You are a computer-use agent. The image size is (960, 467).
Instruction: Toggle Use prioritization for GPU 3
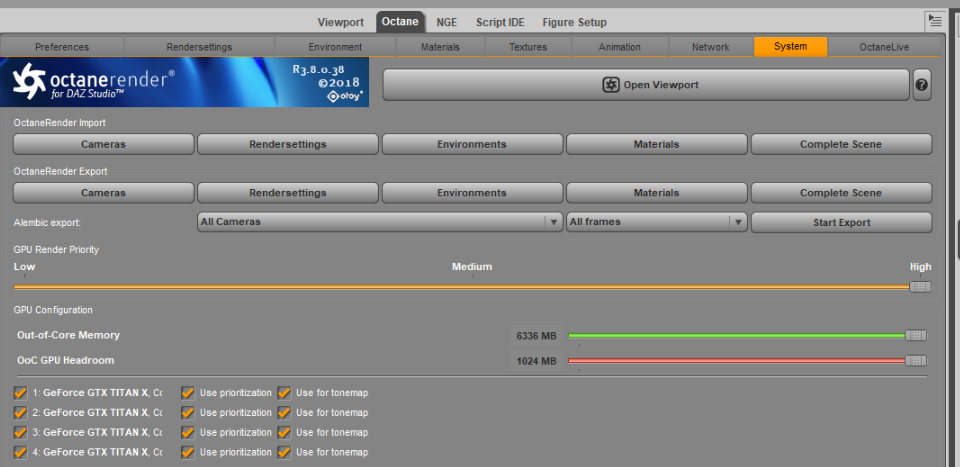188,432
